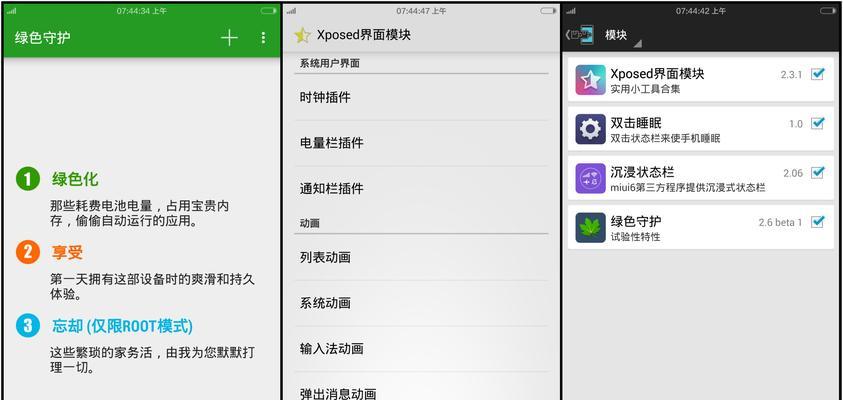
Task: Tap the blue number 3 circle
Action: [28, 325]
